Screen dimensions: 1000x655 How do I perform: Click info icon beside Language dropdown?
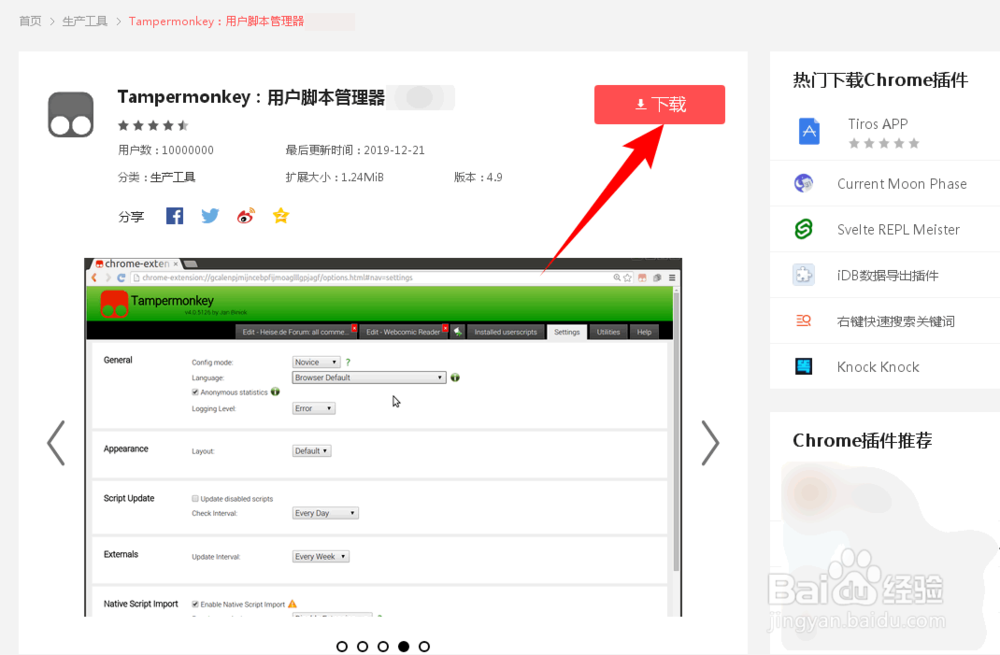455,378
